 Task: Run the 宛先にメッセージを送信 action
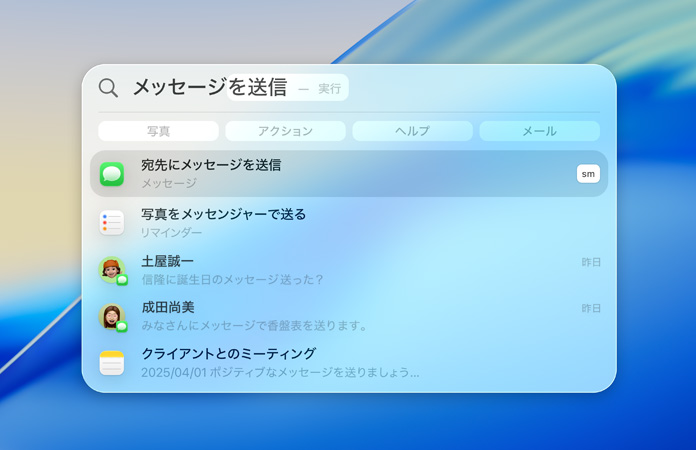click(x=211, y=165)
